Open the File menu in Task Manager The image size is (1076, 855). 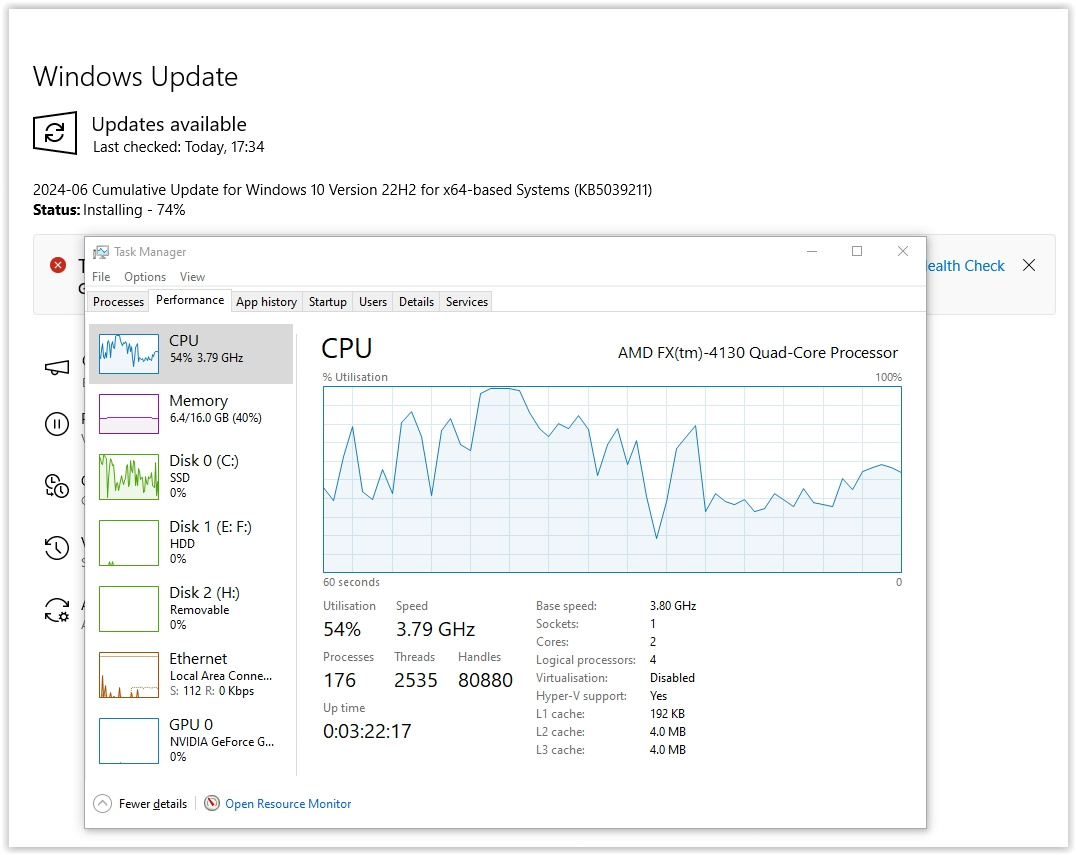[x=101, y=277]
